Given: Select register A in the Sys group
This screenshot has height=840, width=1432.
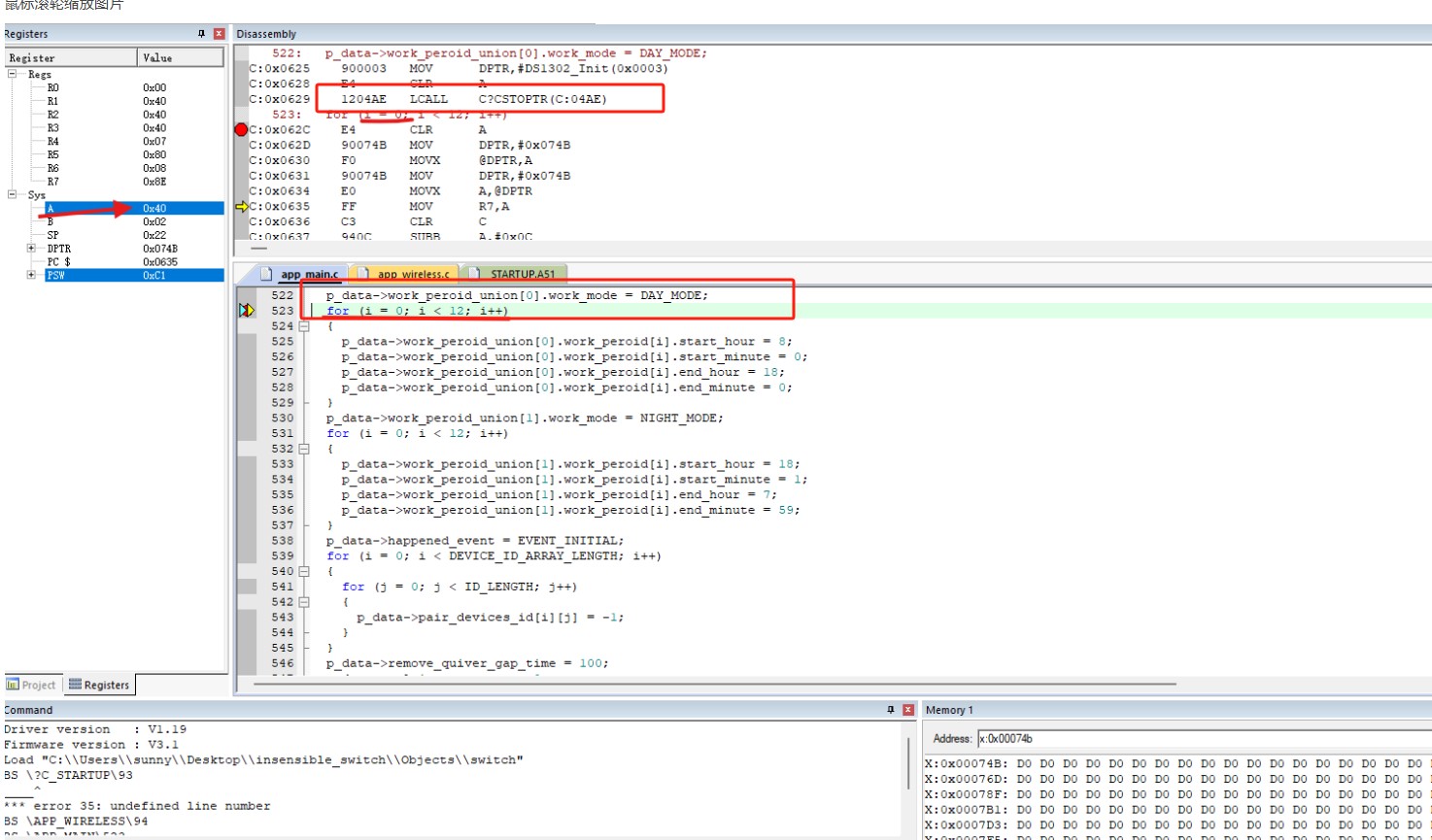Looking at the screenshot, I should click(x=132, y=208).
